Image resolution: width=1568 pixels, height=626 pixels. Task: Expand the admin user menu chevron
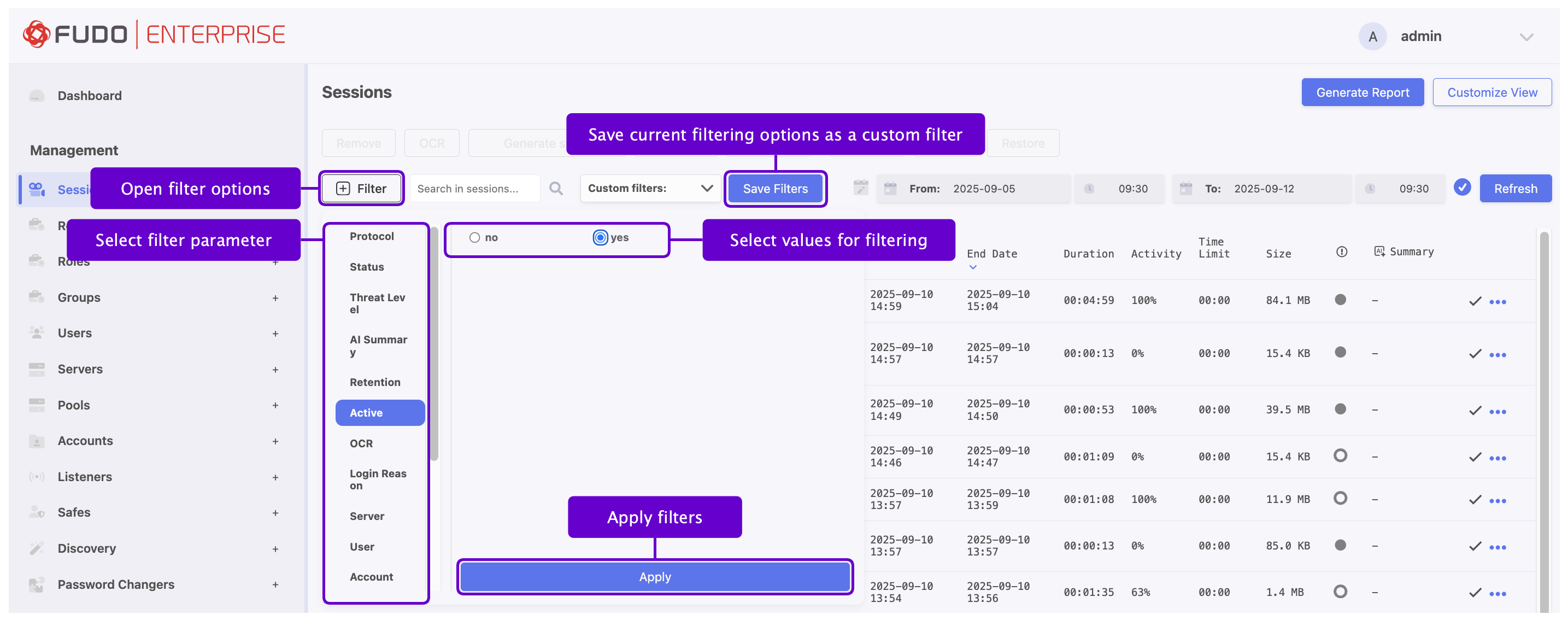coord(1526,37)
